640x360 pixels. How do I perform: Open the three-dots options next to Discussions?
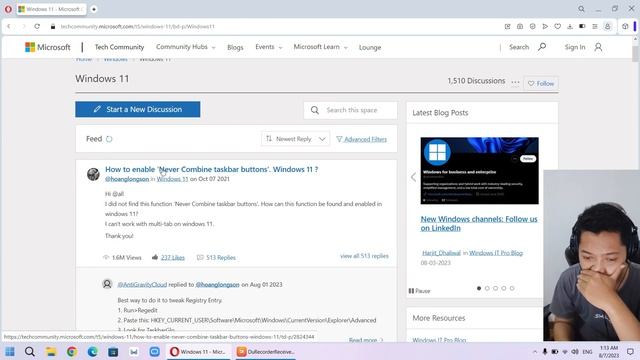pyautogui.click(x=515, y=82)
